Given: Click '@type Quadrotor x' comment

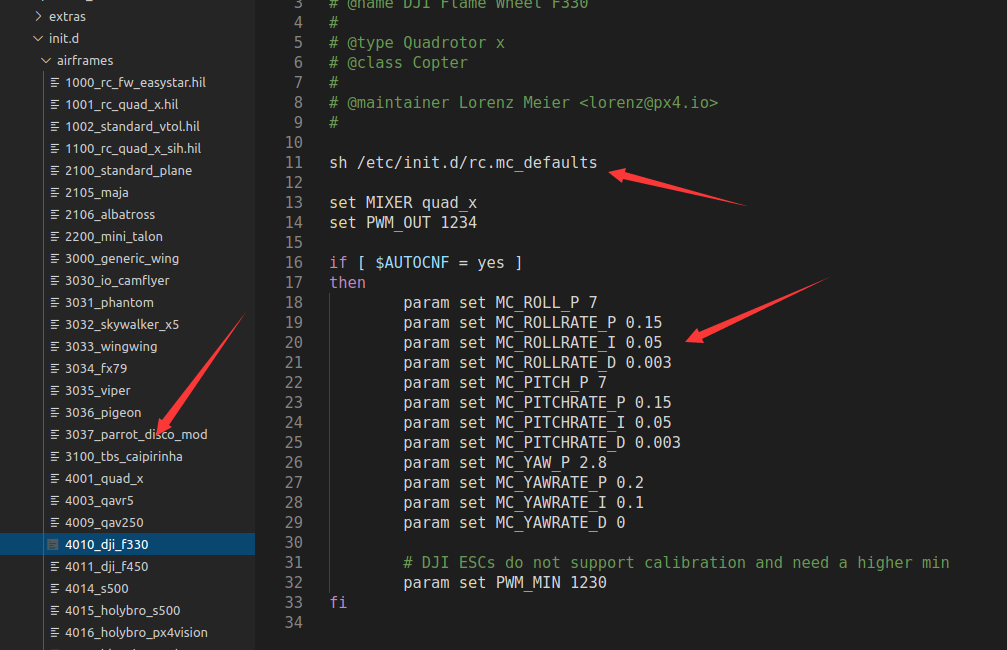Looking at the screenshot, I should click(417, 43).
